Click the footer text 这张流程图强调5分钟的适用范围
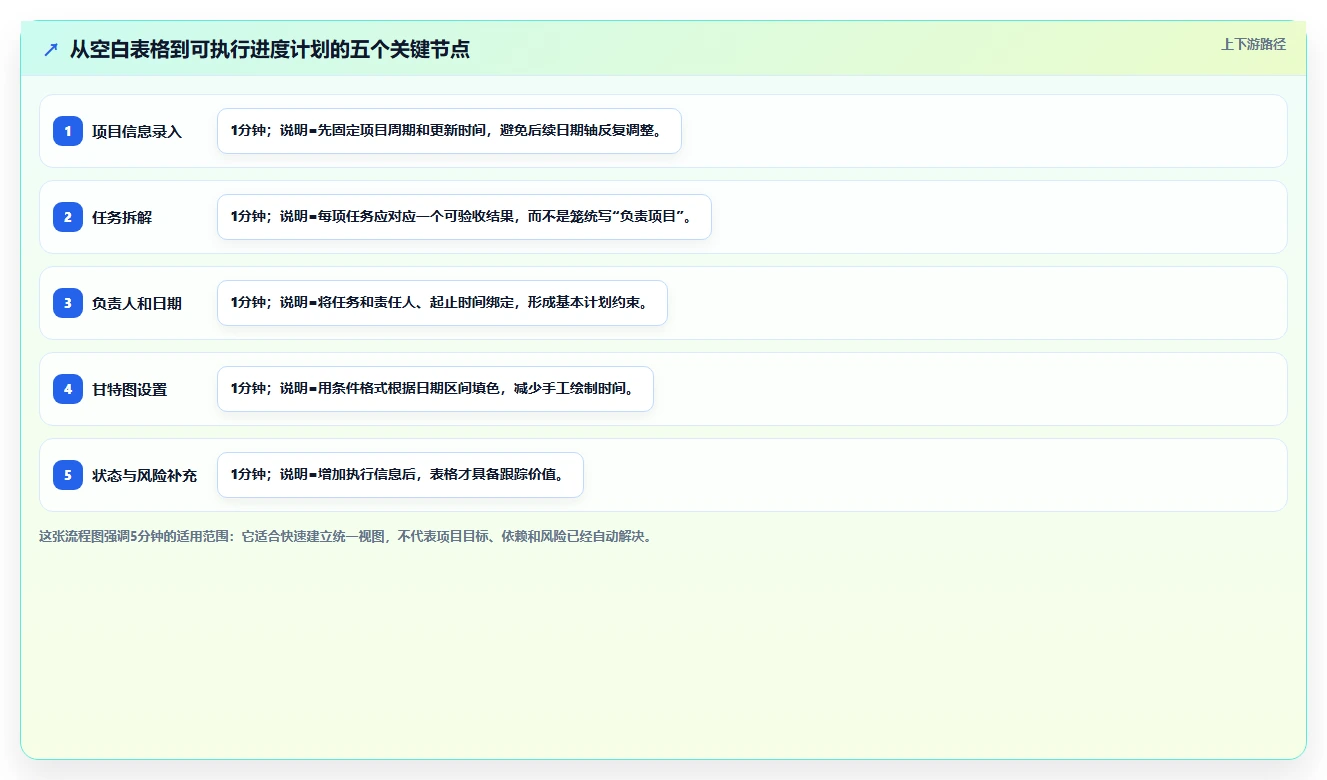Viewport: 1327px width, 780px height. (x=346, y=536)
